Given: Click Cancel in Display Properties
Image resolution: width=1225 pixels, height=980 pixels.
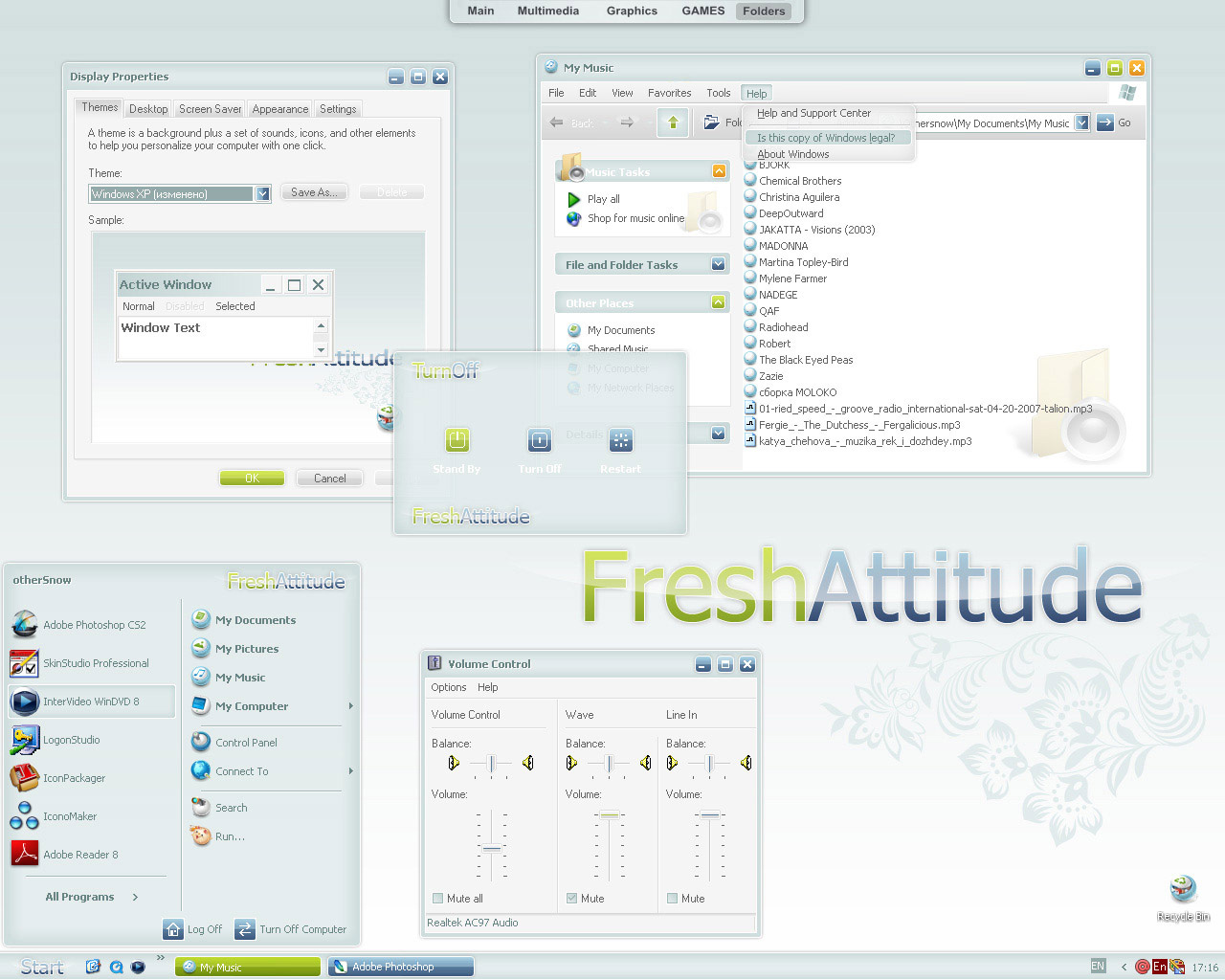Looking at the screenshot, I should (330, 478).
